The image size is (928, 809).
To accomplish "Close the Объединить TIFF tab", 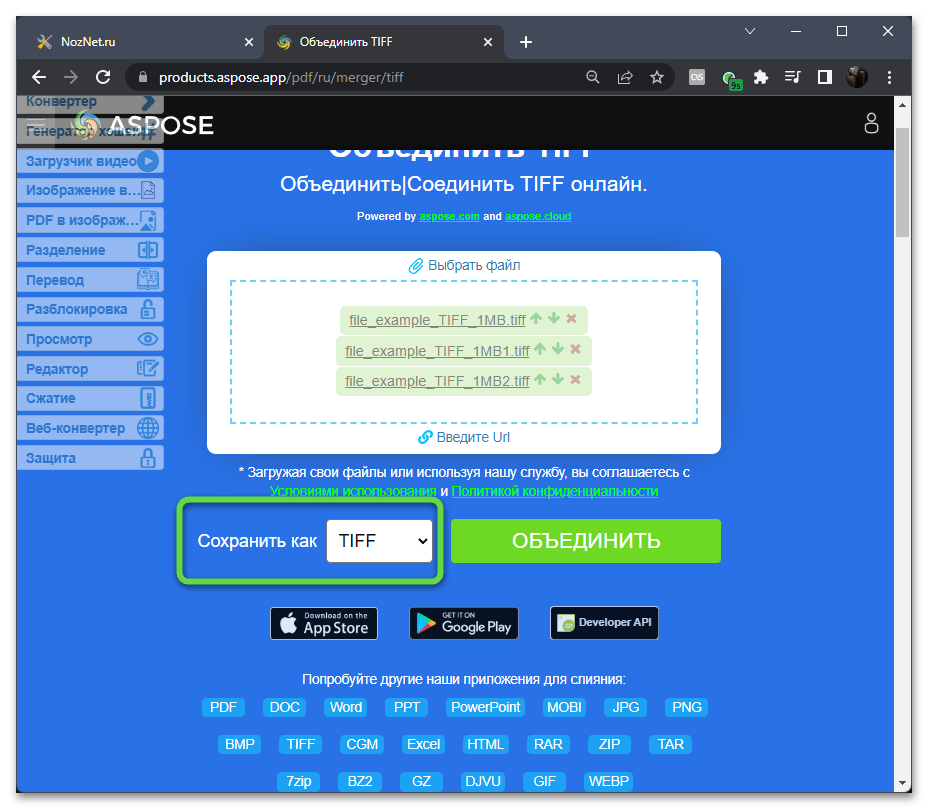I will [x=488, y=42].
